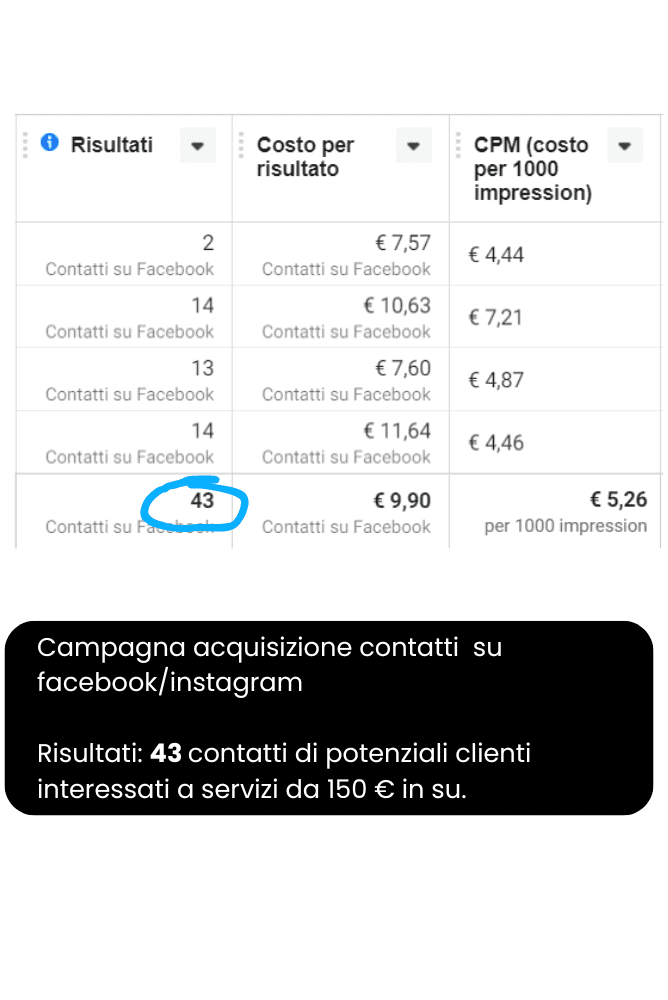Select the Risultati column header
The height and width of the screenshot is (1000, 668).
click(x=112, y=145)
